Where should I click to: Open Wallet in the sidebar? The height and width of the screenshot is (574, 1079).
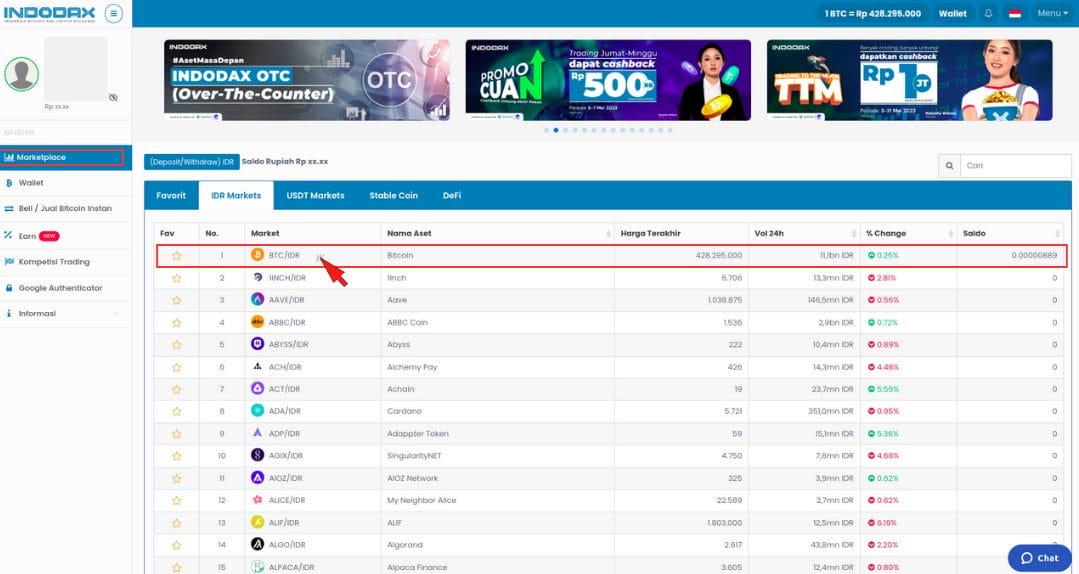tap(65, 183)
